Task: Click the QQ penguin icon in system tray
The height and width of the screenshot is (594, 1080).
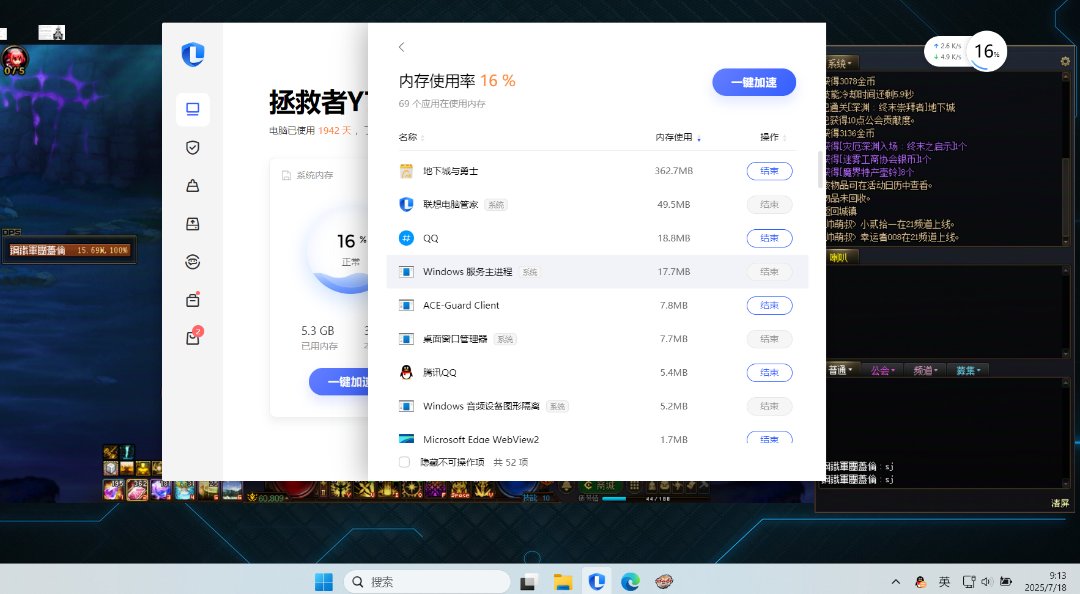Action: [921, 582]
